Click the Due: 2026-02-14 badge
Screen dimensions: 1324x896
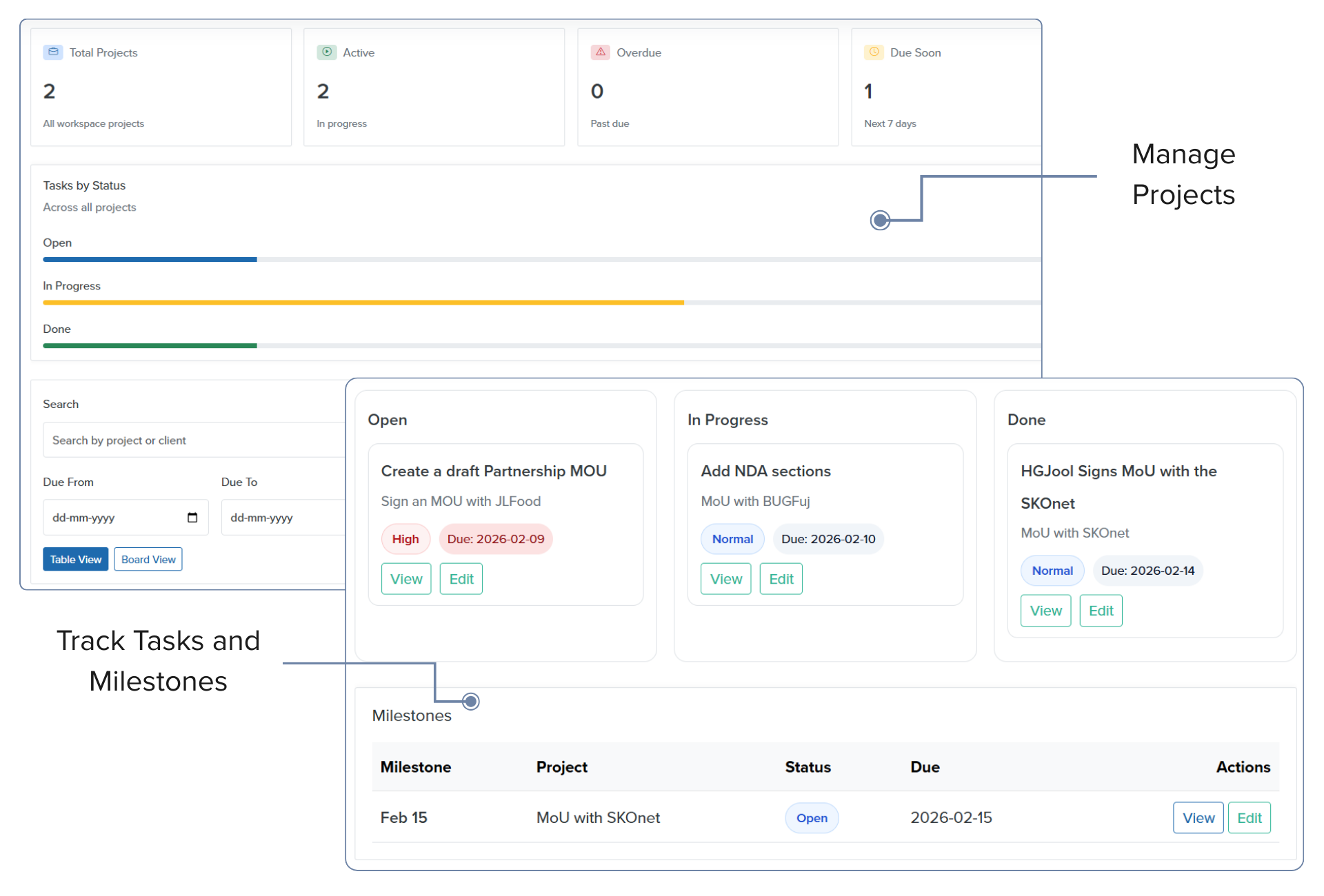1147,570
